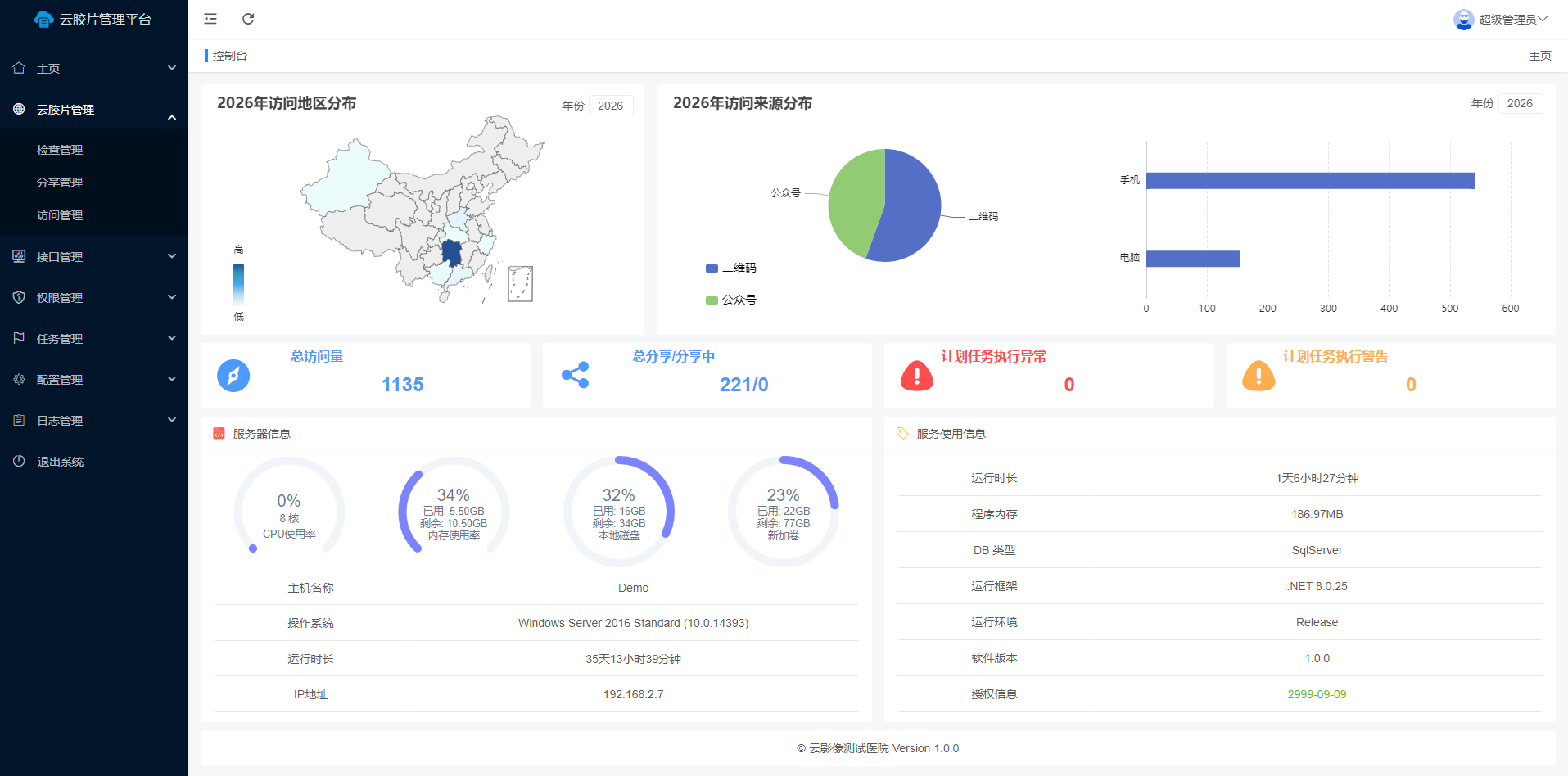Click the globe icon beside 云胶片管理
The image size is (1568, 776).
click(x=19, y=109)
